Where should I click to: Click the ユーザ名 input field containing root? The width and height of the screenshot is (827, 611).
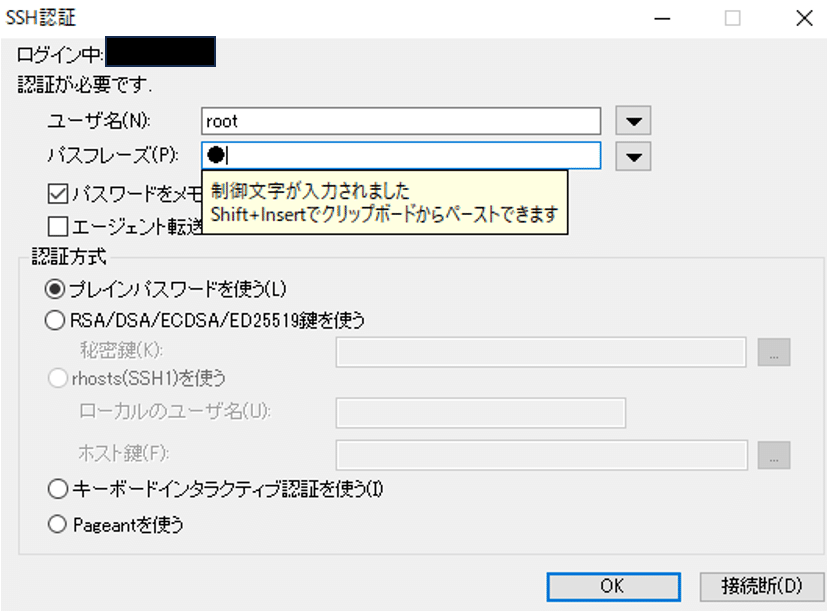click(401, 121)
